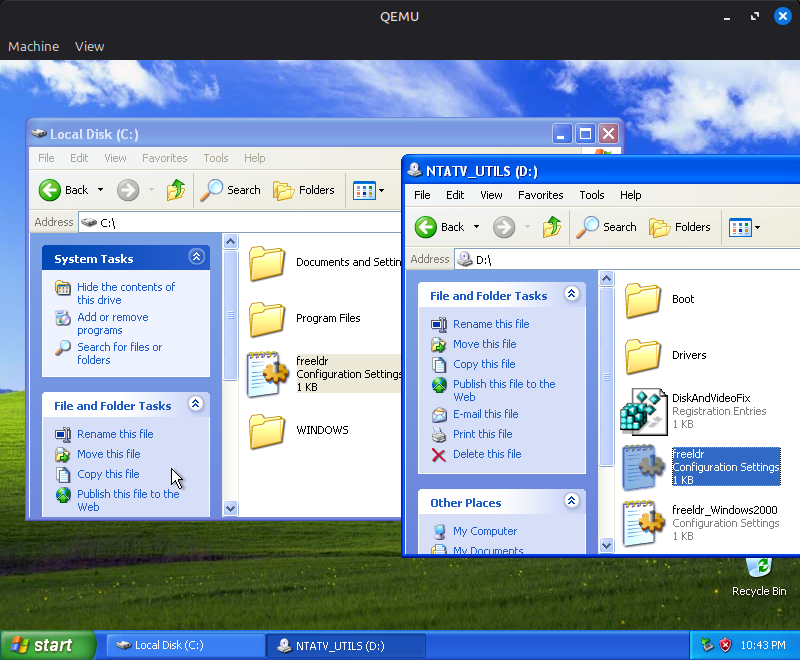Select DiskAndVideoFix registry file

pos(643,410)
